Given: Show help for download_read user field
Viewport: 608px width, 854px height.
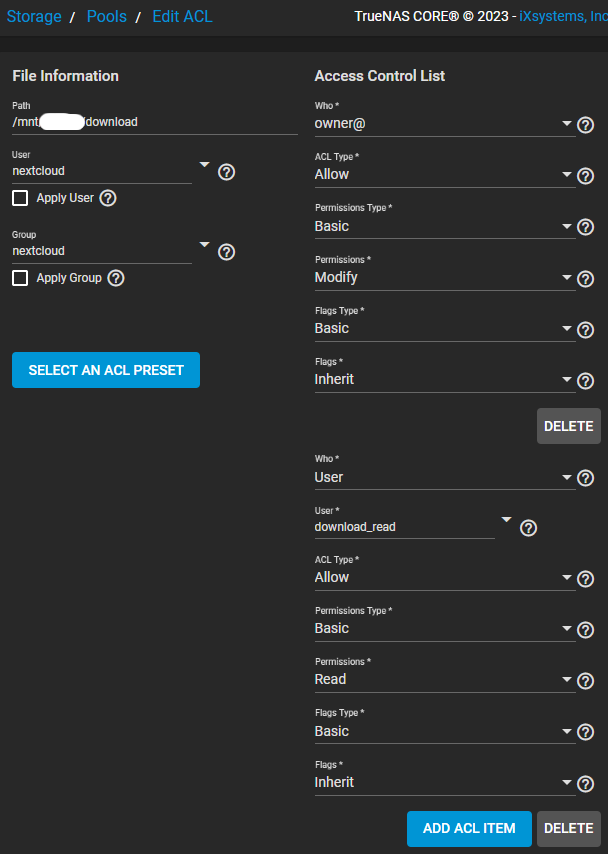Looking at the screenshot, I should pyautogui.click(x=529, y=528).
